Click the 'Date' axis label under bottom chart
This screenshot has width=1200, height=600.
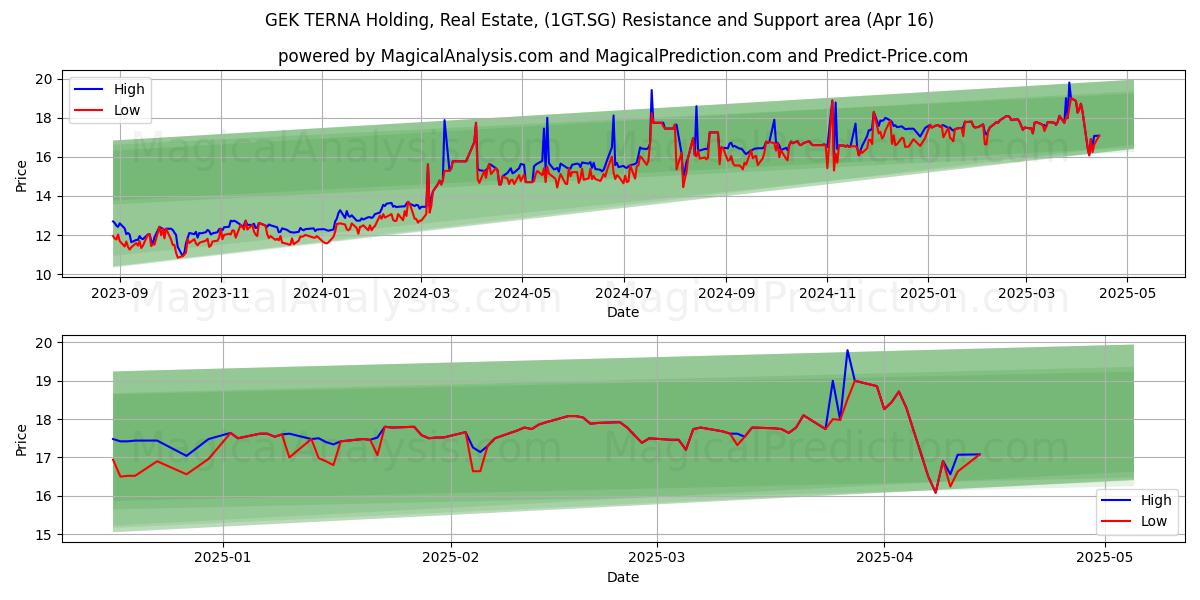pyautogui.click(x=623, y=576)
